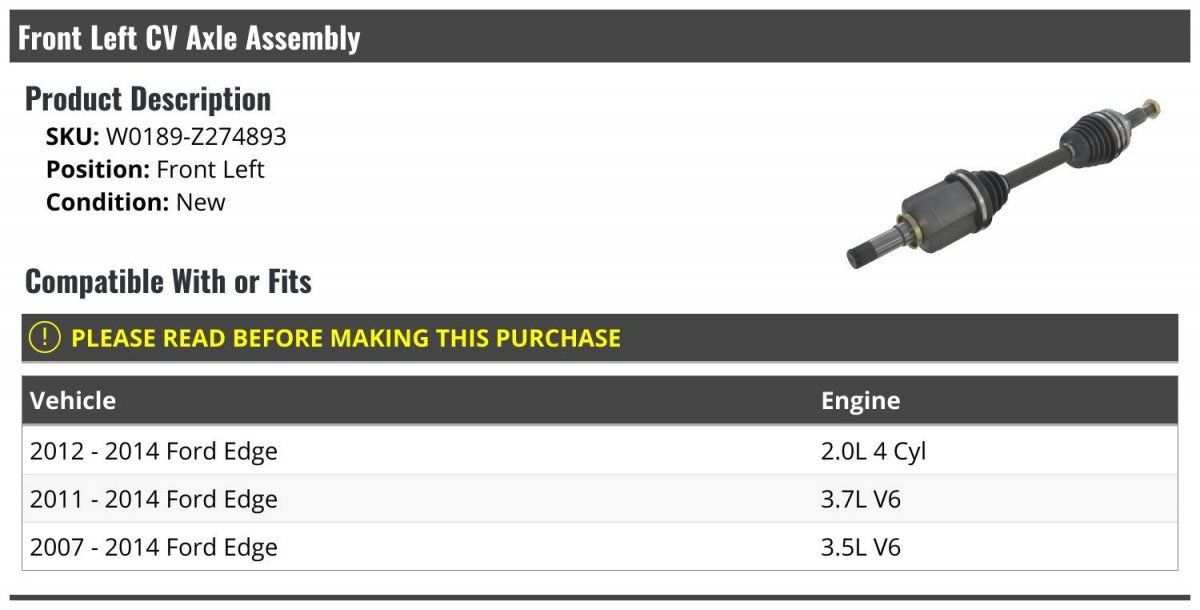The height and width of the screenshot is (610, 1200).
Task: Select the 2011 - 2014 Ford Edge row
Action: click(600, 499)
